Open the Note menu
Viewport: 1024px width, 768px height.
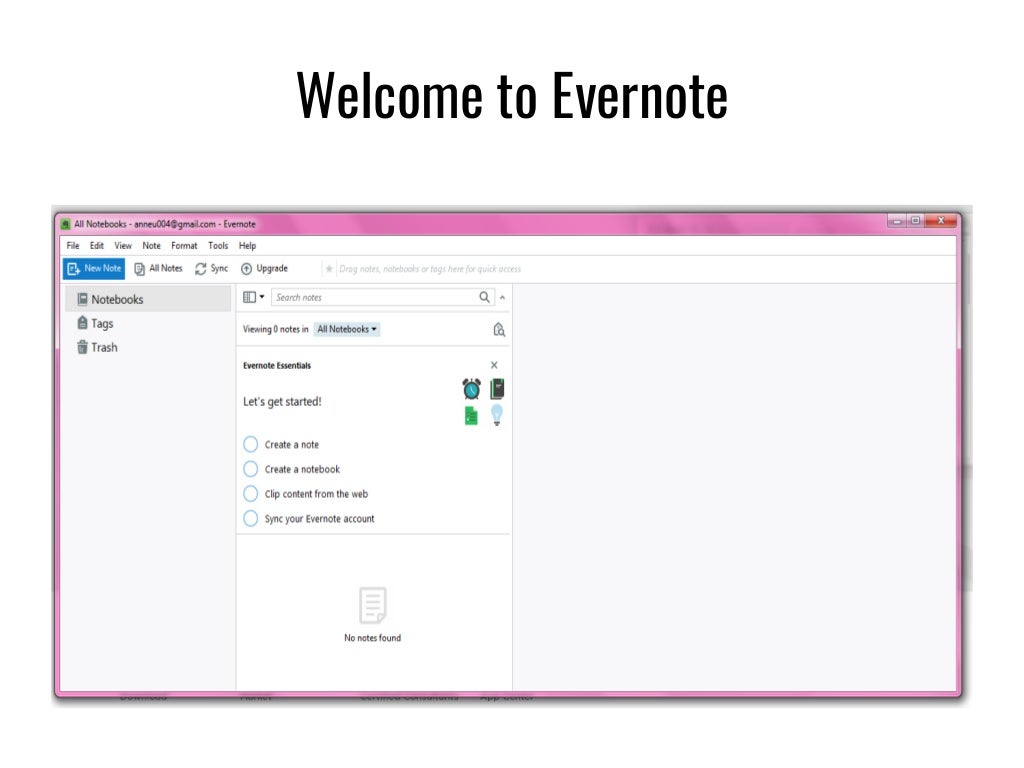(x=152, y=246)
